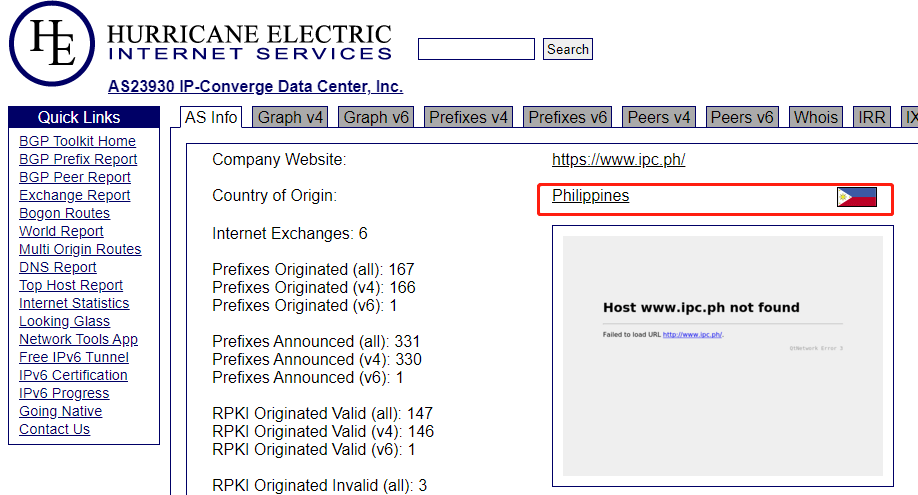Select the AS Info tab
The width and height of the screenshot is (918, 495).
point(211,117)
